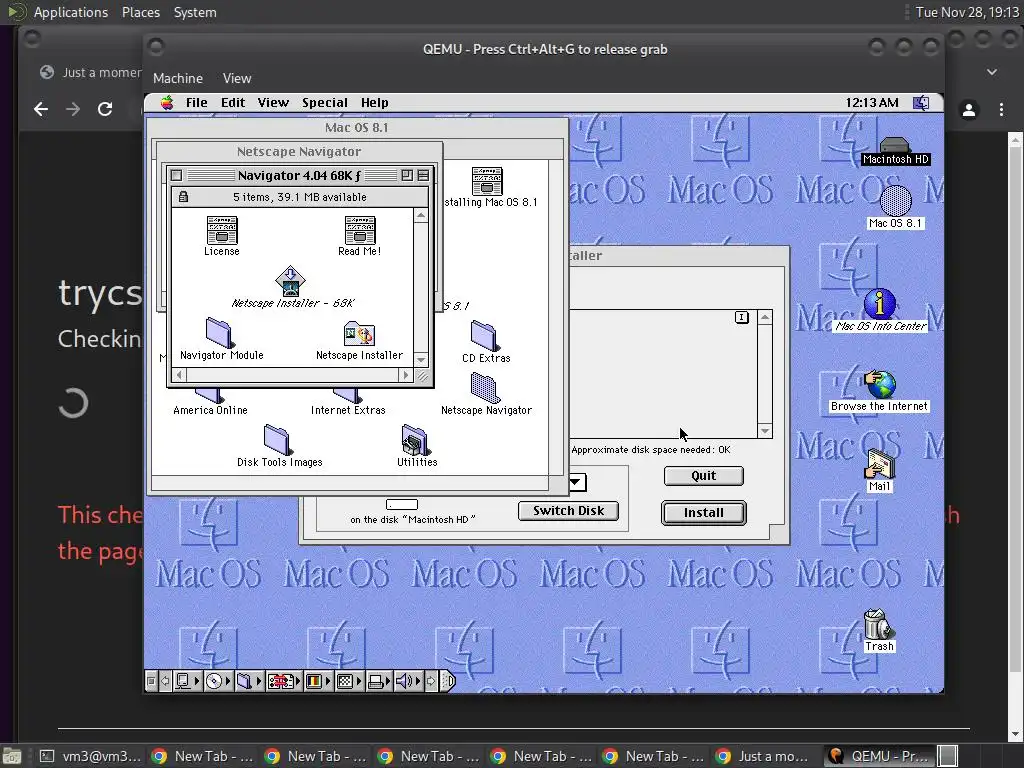The width and height of the screenshot is (1024, 768).
Task: Open the Places menu in top panel
Action: pyautogui.click(x=141, y=12)
